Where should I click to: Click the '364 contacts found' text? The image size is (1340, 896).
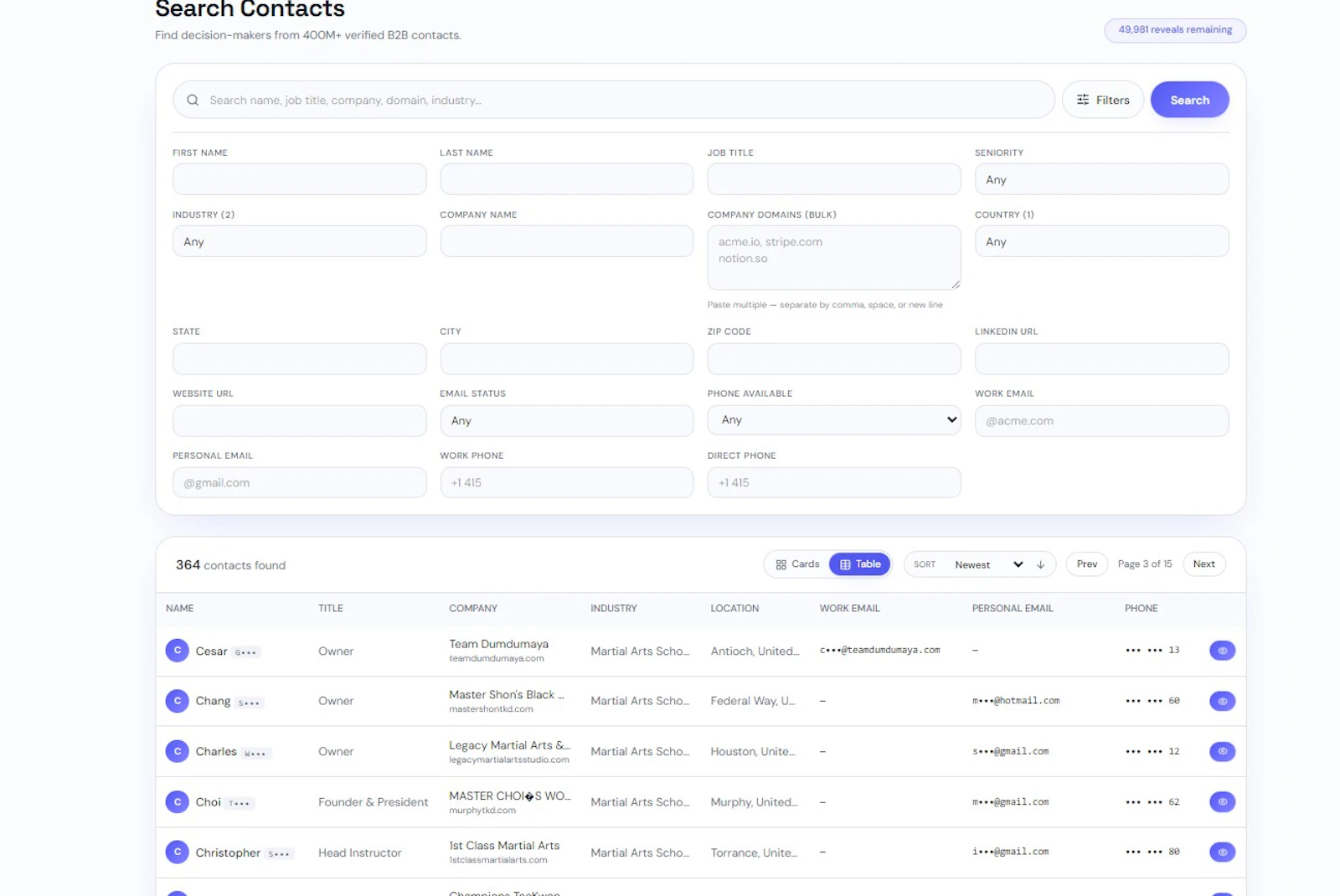(230, 565)
